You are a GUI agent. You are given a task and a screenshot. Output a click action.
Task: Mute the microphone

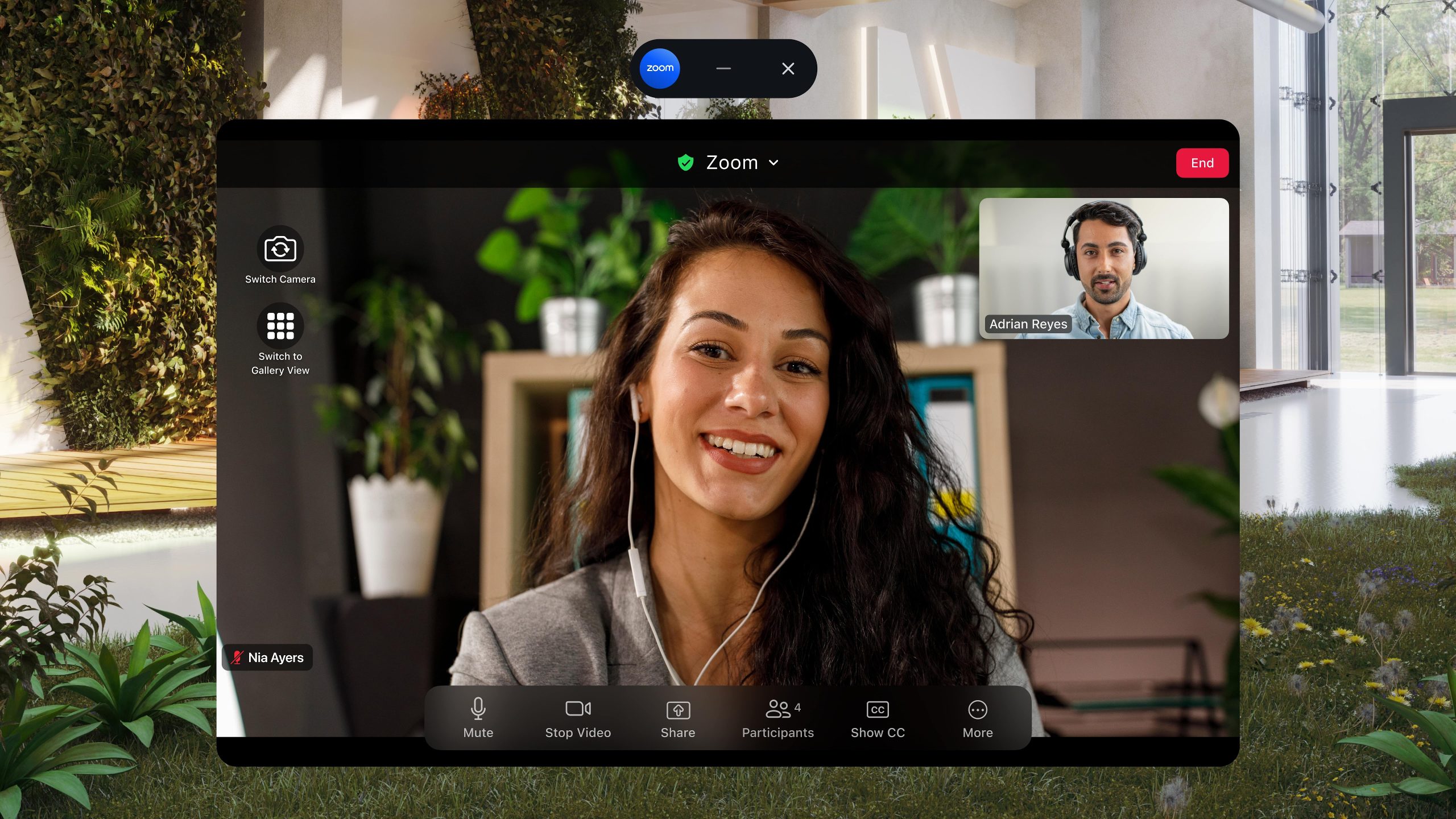pyautogui.click(x=478, y=718)
